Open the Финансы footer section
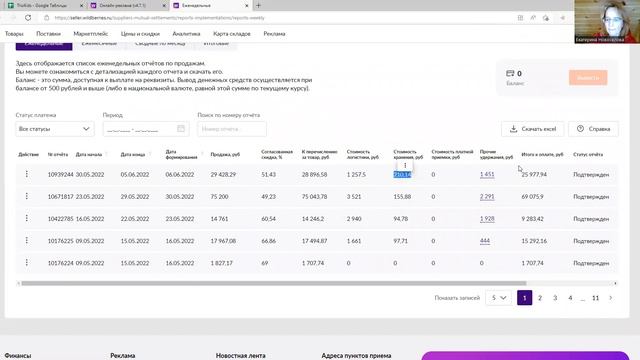This screenshot has height=360, width=640. pyautogui.click(x=18, y=356)
